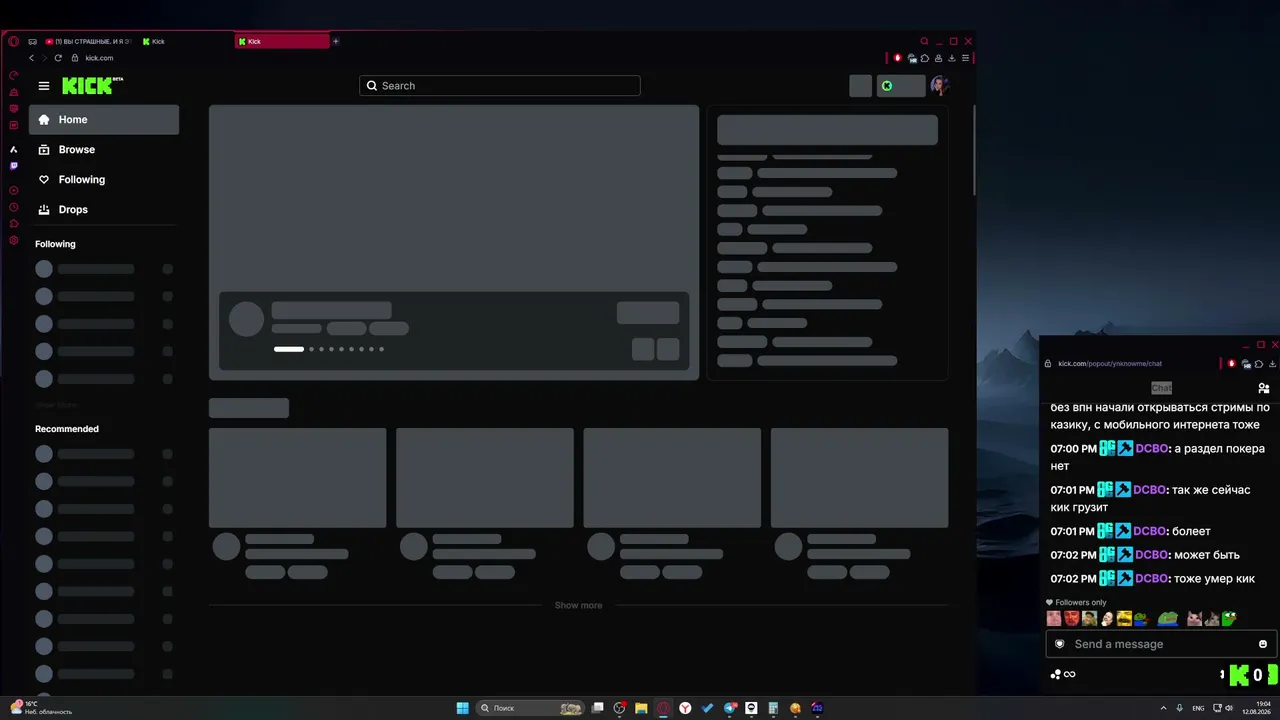Open weather widget showing 16°C
This screenshot has width=1280, height=720.
pyautogui.click(x=42, y=708)
